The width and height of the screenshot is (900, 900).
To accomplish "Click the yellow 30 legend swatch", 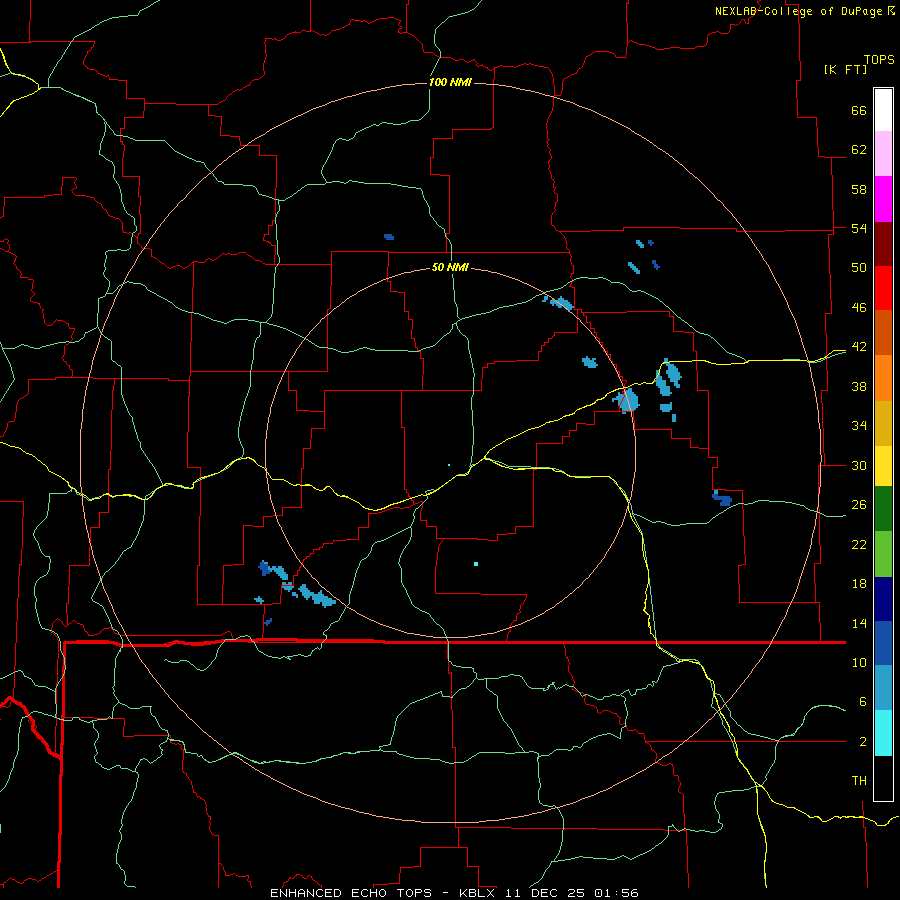I will pos(883,466).
